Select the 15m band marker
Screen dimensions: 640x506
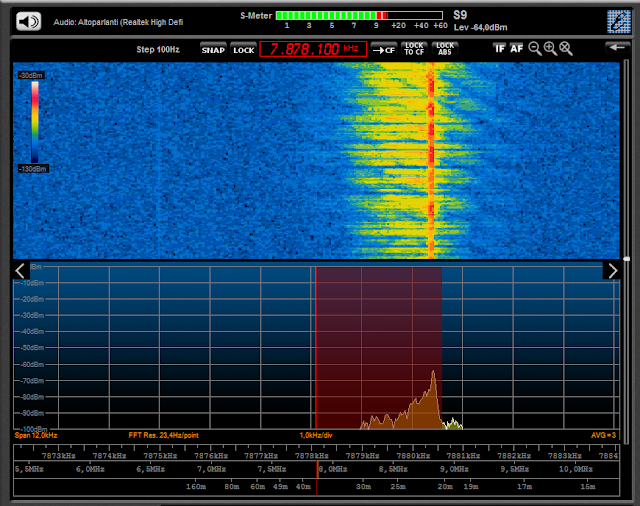[588, 487]
